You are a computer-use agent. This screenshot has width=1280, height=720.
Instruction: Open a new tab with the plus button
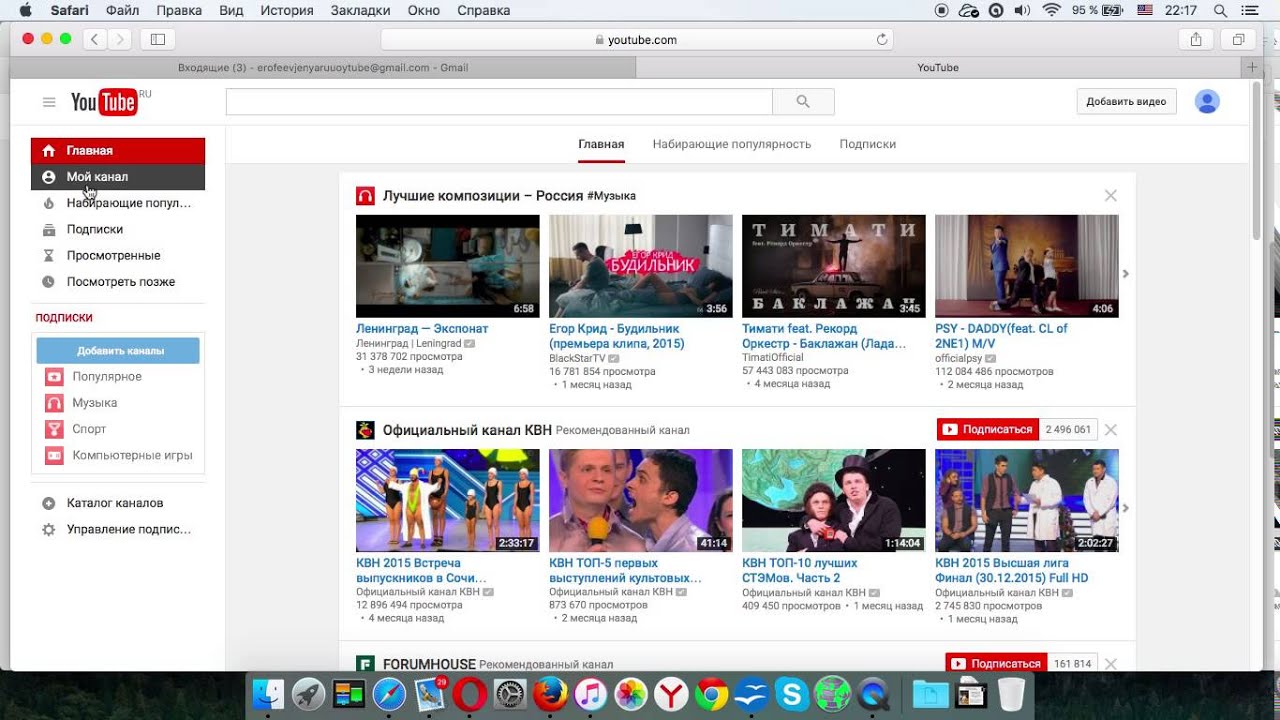tap(1252, 67)
